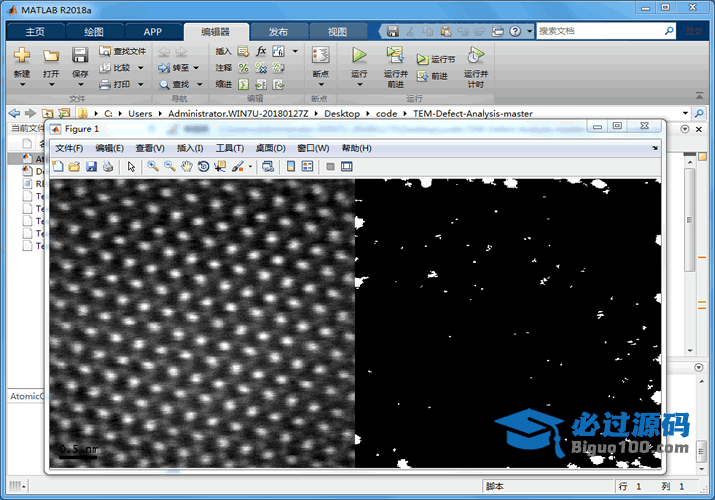This screenshot has height=500, width=715.
Task: Click the Print Figure icon in figure toolbar
Action: pyautogui.click(x=108, y=166)
